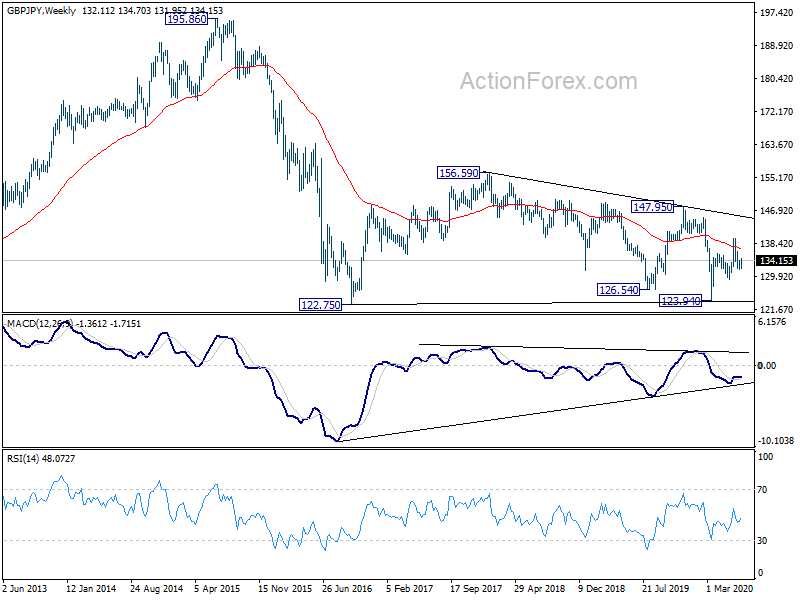800x600 pixels.
Task: Click the 5 Feb 2017 date label
Action: pyautogui.click(x=409, y=588)
